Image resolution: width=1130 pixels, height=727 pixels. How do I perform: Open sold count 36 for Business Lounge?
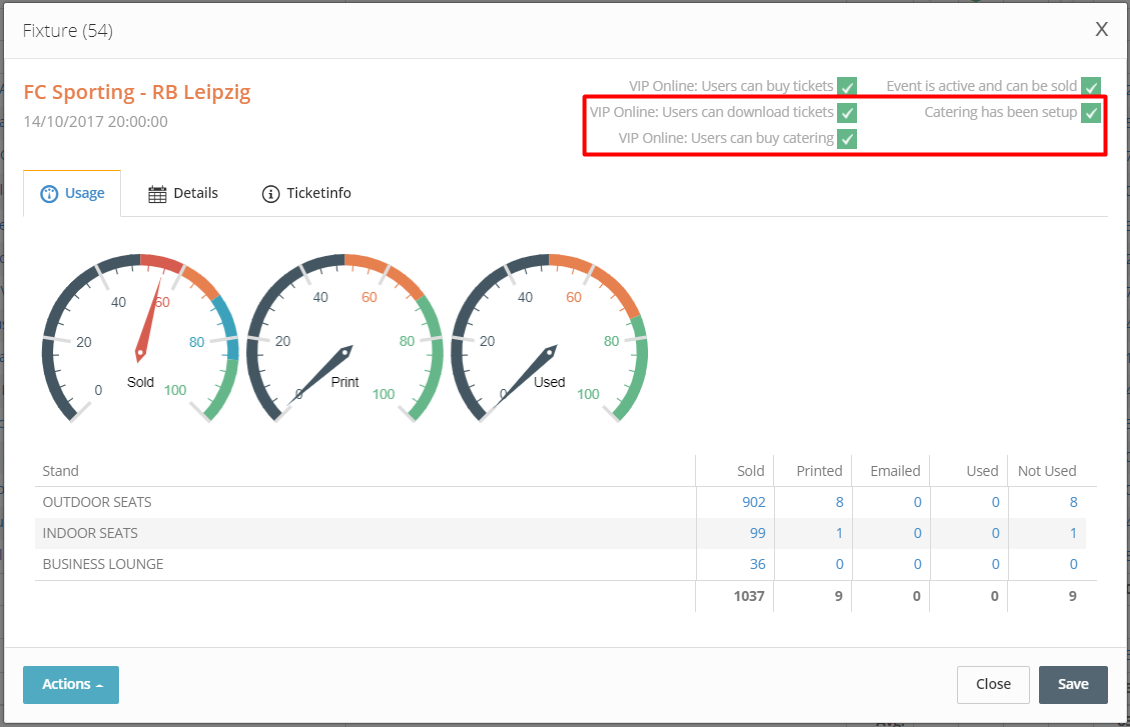757,564
